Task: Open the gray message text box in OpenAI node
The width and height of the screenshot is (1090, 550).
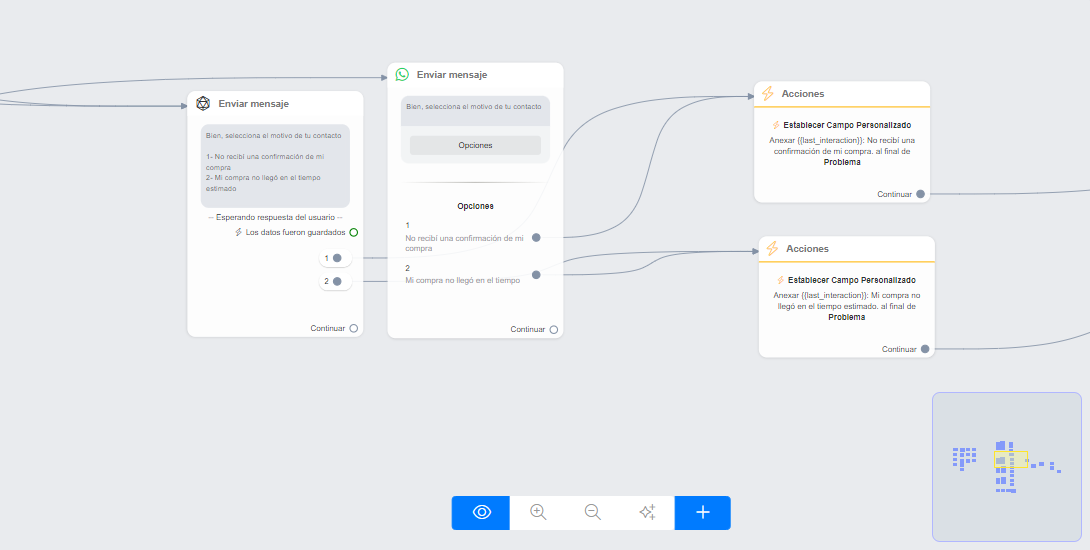Action: pos(275,165)
